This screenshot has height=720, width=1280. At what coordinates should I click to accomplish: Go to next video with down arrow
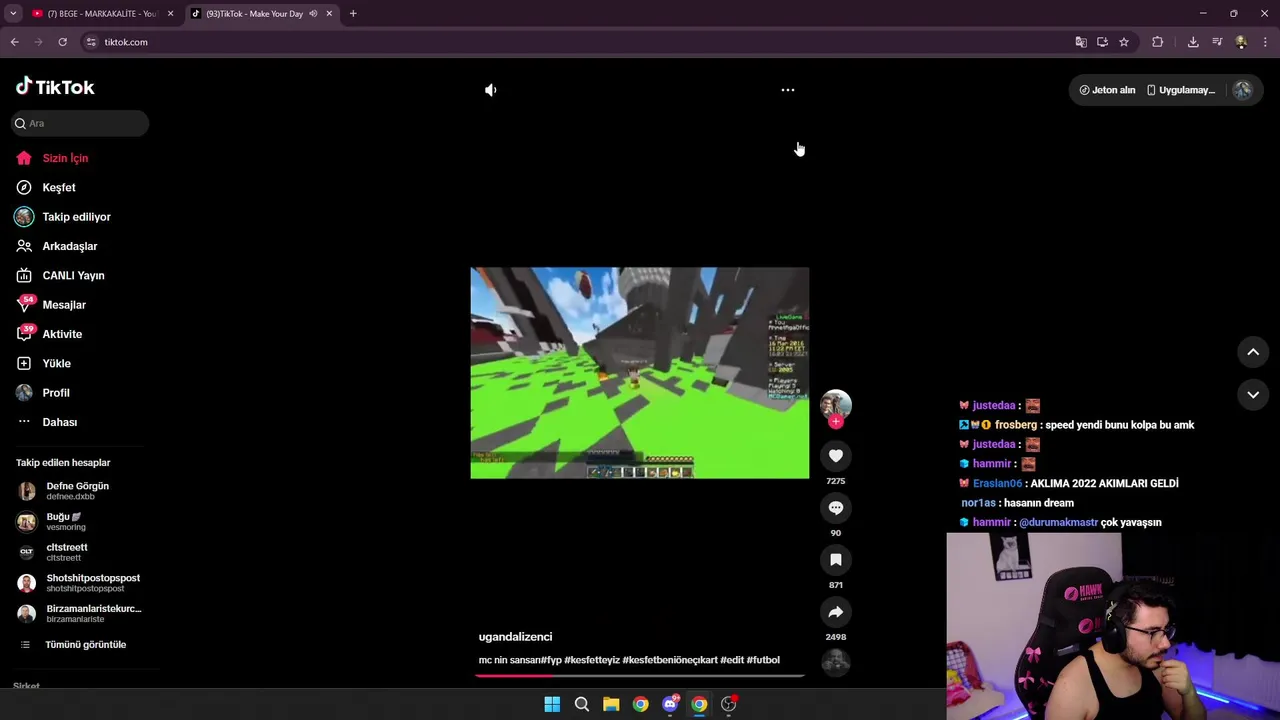[x=1253, y=395]
